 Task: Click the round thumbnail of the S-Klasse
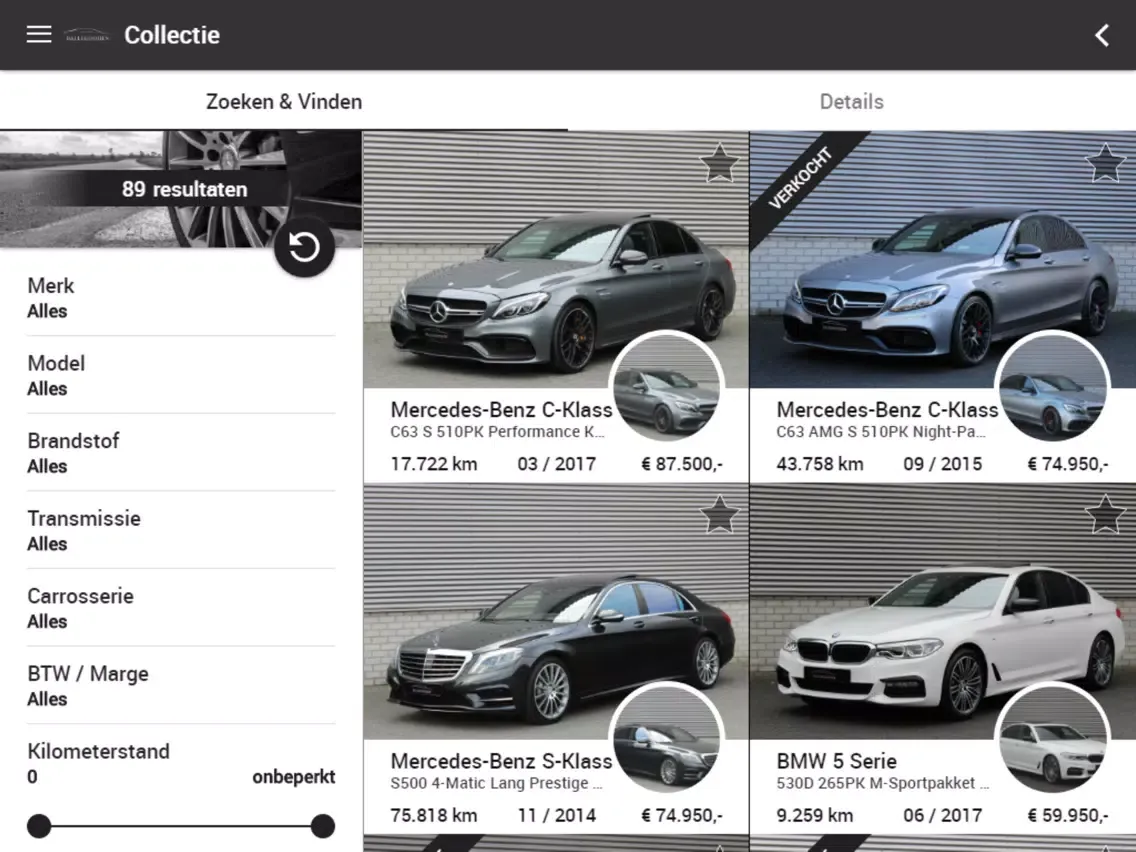pos(667,739)
